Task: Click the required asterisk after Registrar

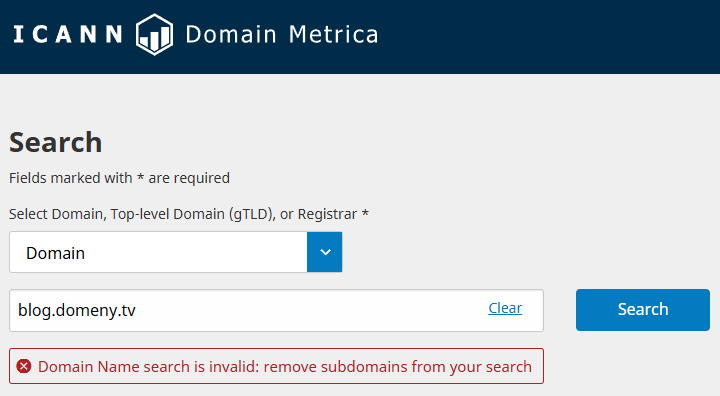Action: (365, 213)
